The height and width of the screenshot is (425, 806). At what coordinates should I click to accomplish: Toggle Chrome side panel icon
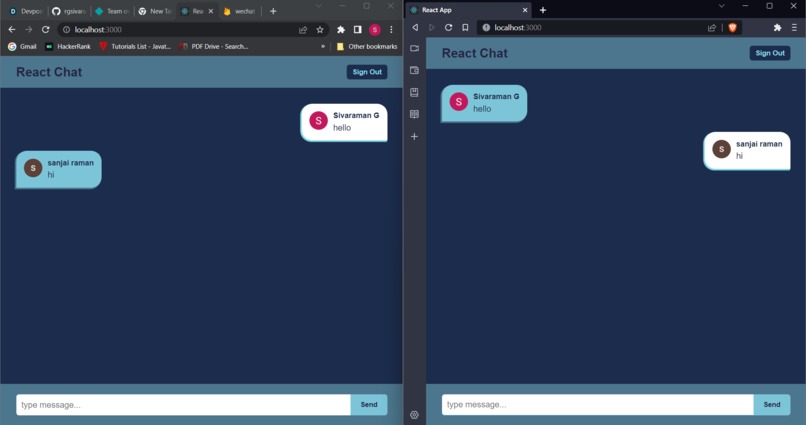(358, 30)
